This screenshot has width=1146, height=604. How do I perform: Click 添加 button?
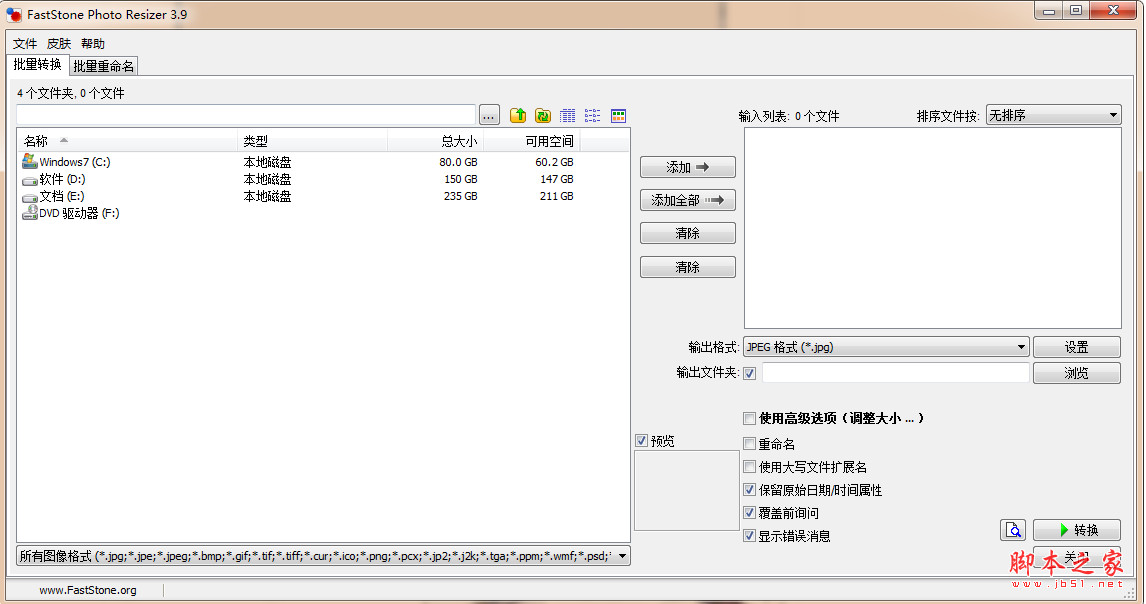[688, 167]
